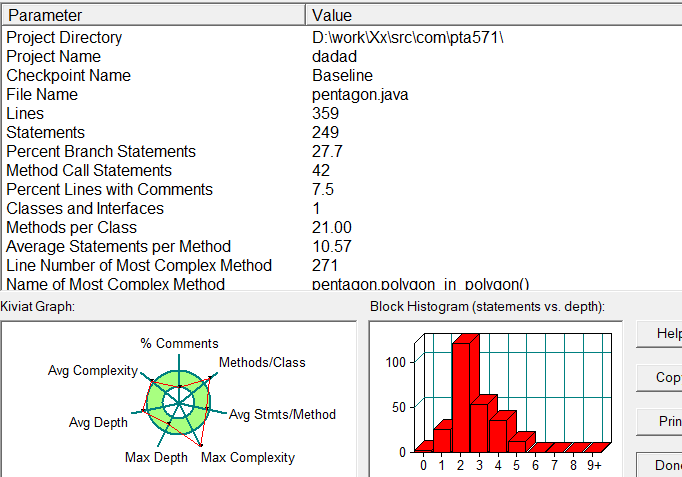The height and width of the screenshot is (477, 682).
Task: Click the project name value dadad
Action: coord(334,57)
